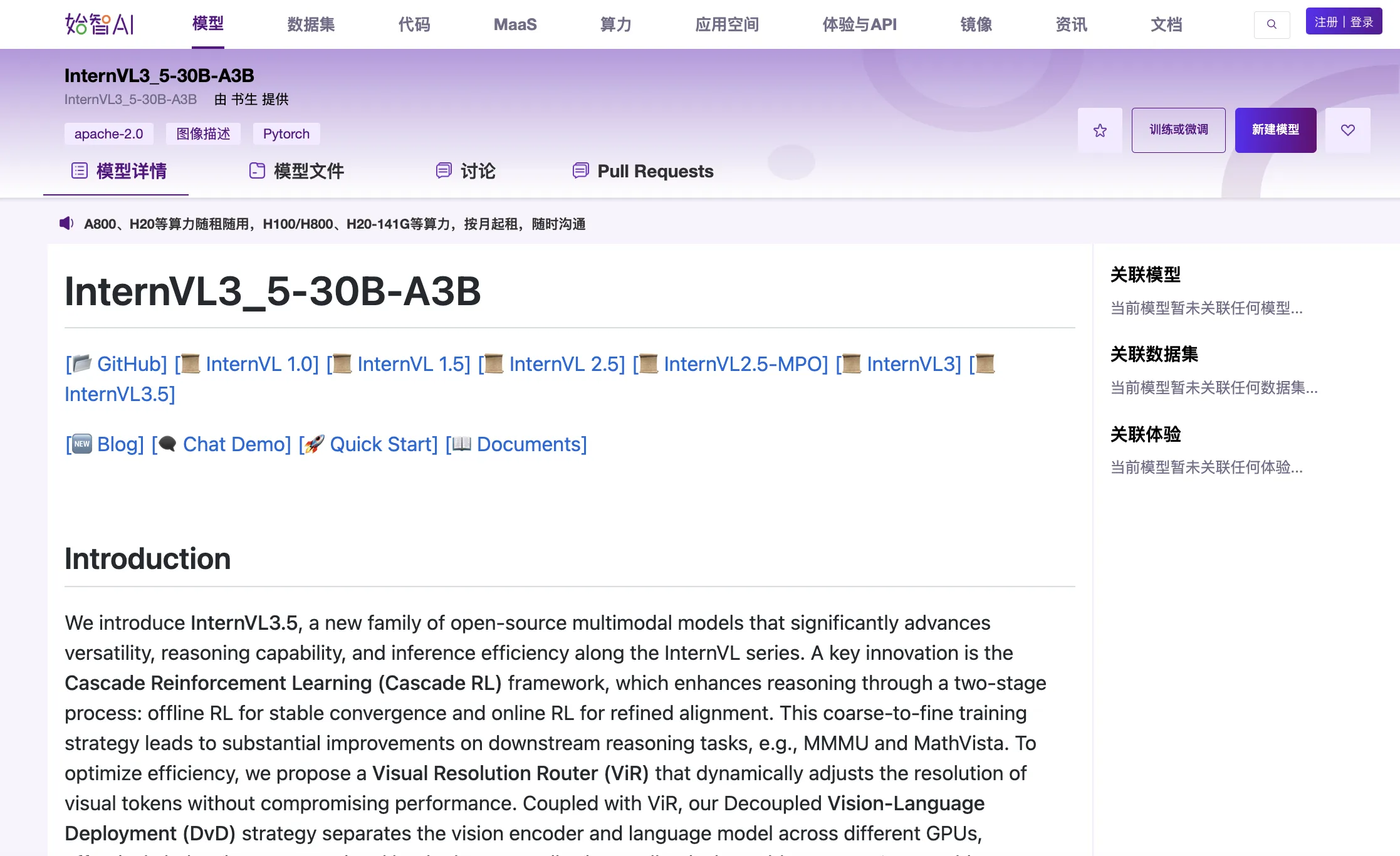
Task: Open the 数据集 menu item
Action: point(311,24)
